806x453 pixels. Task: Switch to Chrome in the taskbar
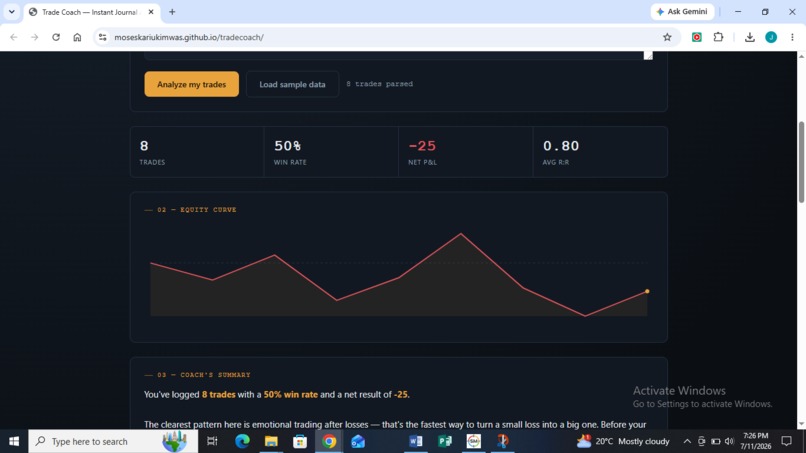tap(329, 441)
